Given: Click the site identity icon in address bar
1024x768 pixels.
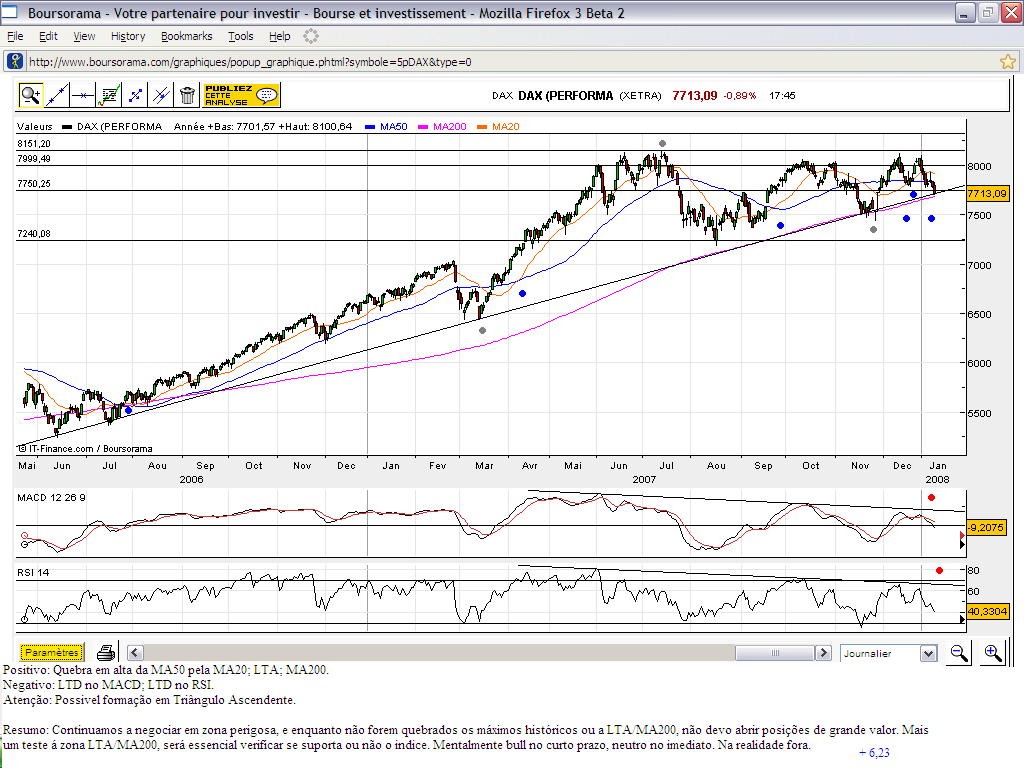Looking at the screenshot, I should (14, 61).
